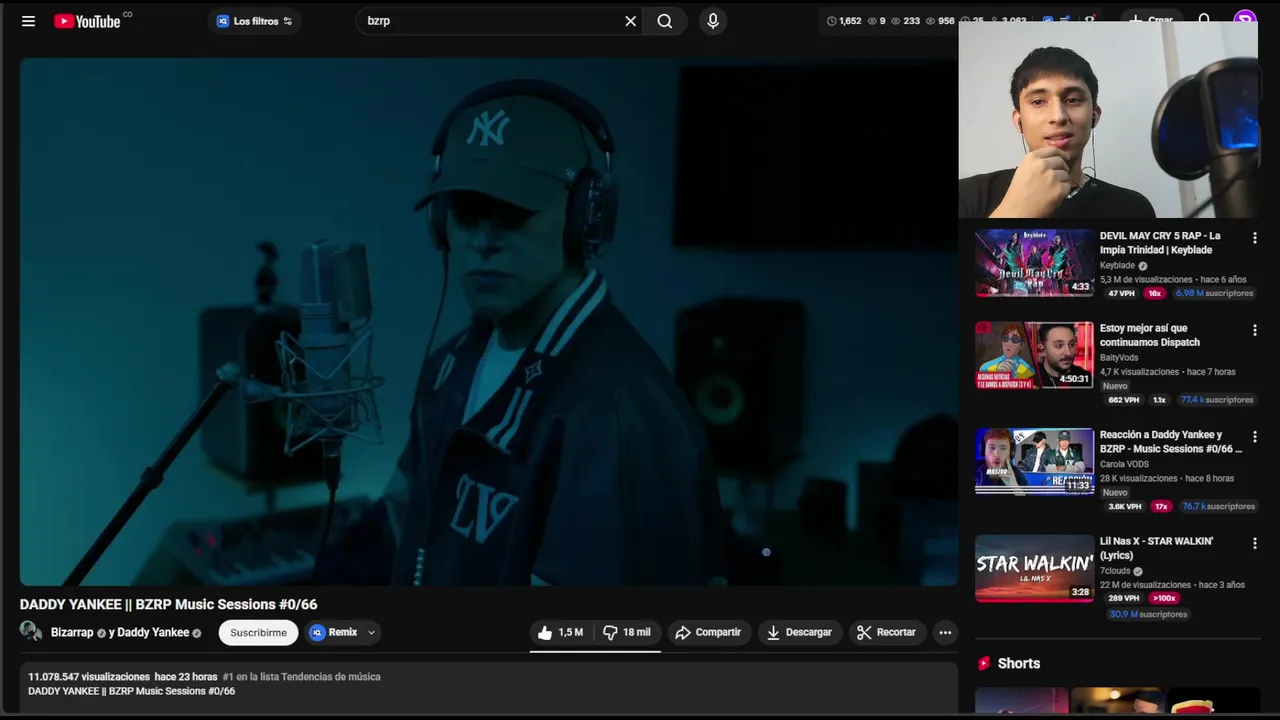Screen dimensions: 1280x720
Task: Click the 11.078.547 visualizaciones description text
Action: 89,677
